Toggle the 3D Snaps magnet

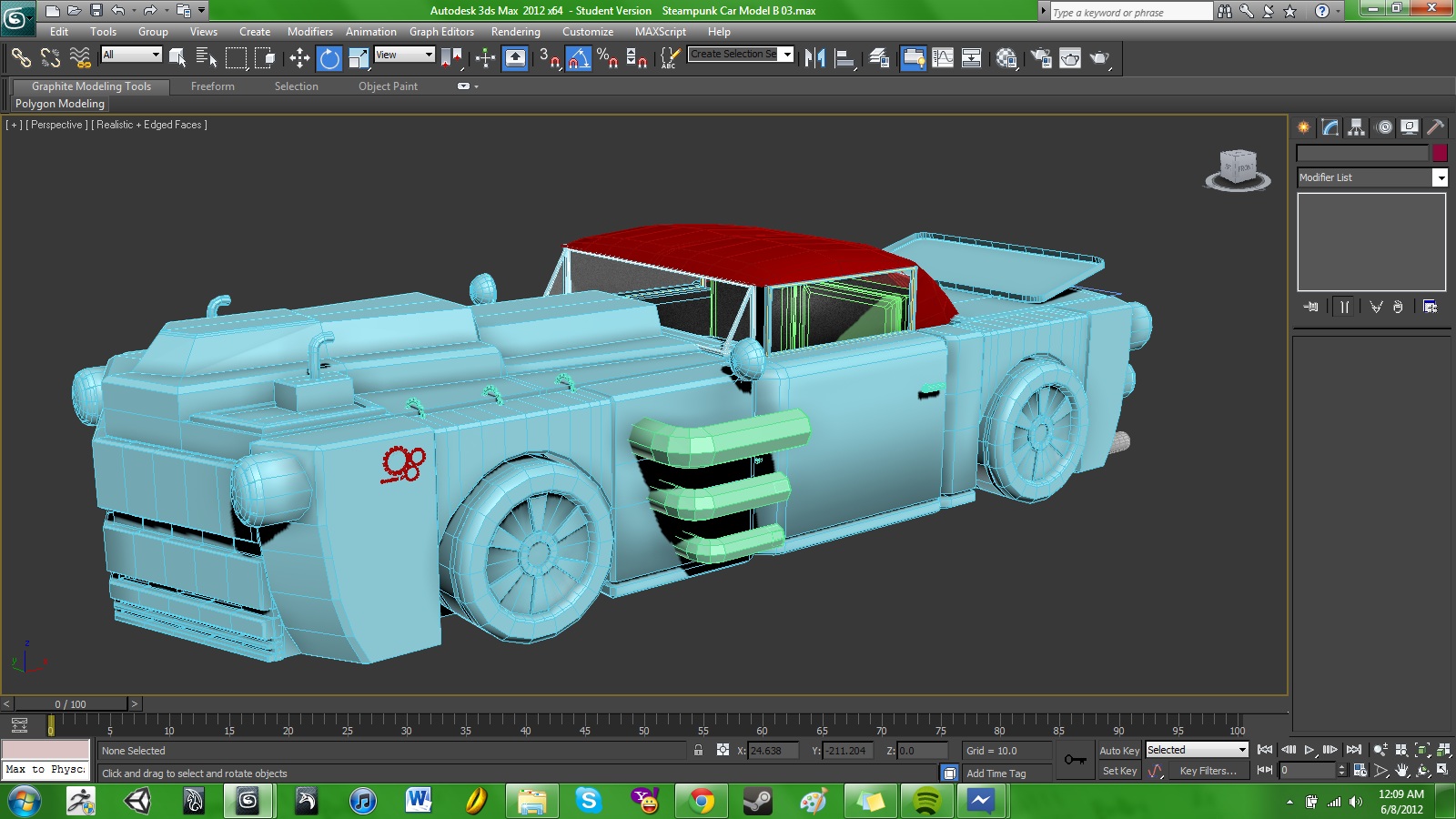pyautogui.click(x=544, y=59)
